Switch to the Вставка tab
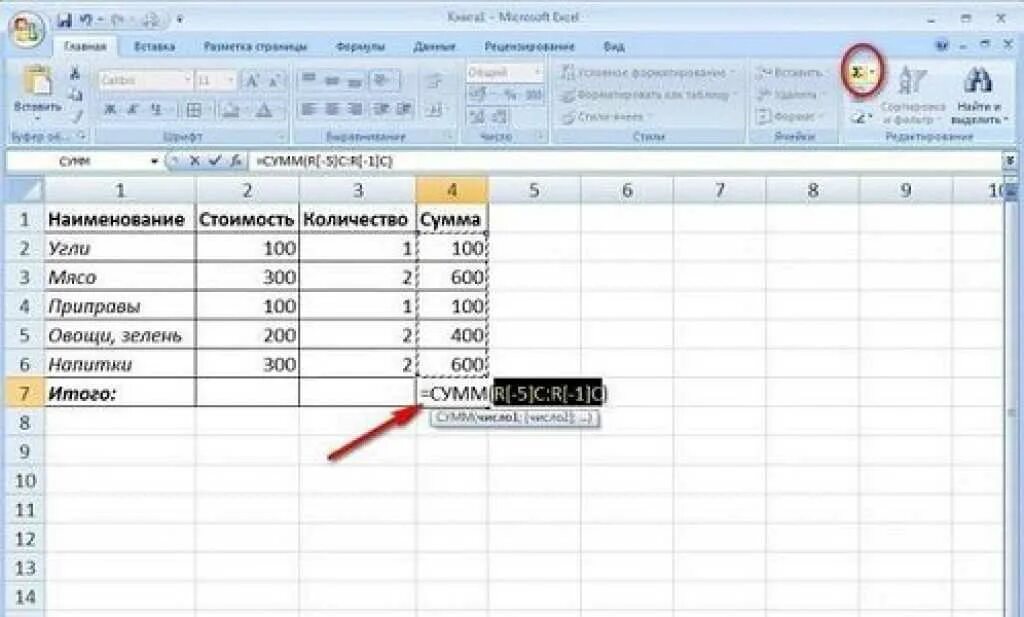The height and width of the screenshot is (617, 1024). [154, 46]
